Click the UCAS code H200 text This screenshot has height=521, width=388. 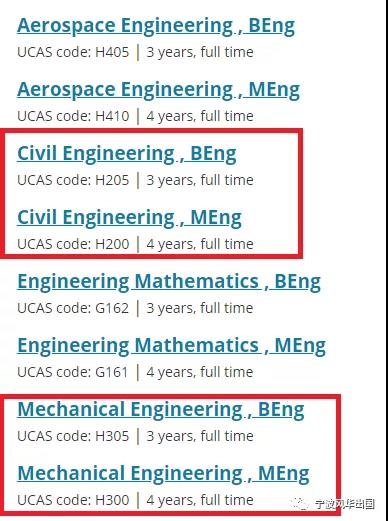[x=73, y=244]
